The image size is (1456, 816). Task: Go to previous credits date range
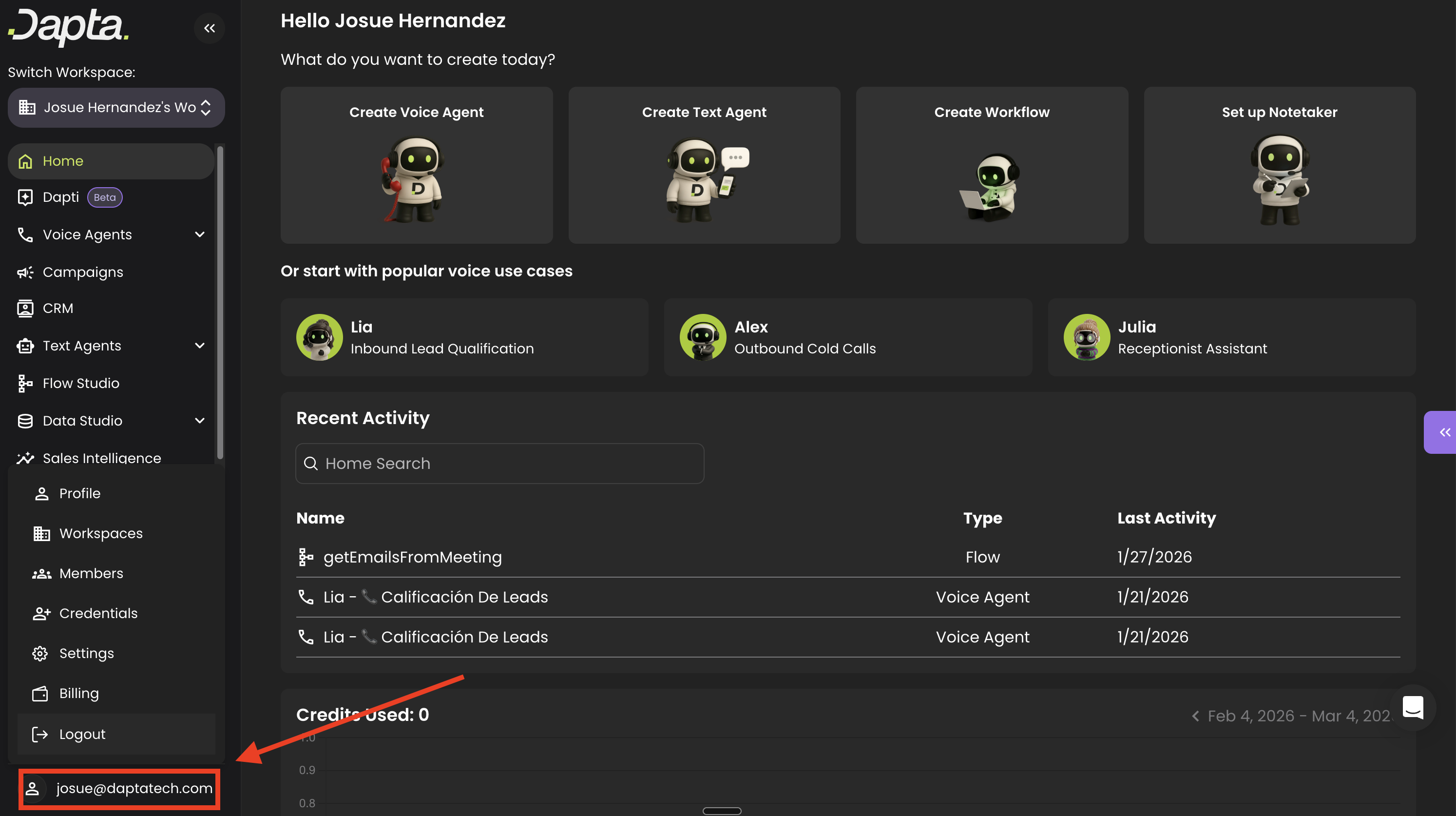1195,717
